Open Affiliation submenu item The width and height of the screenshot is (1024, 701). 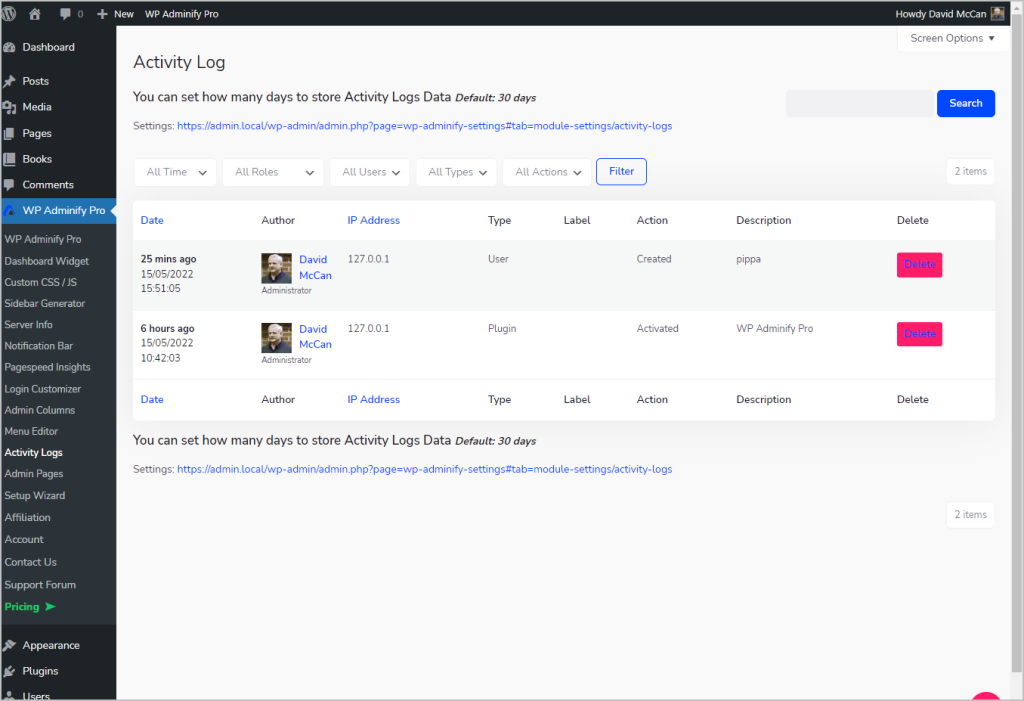[x=27, y=517]
